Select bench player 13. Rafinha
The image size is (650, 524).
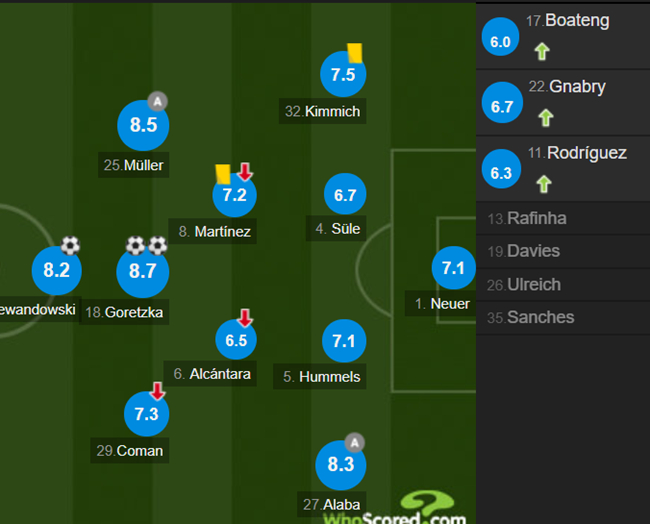tap(563, 218)
